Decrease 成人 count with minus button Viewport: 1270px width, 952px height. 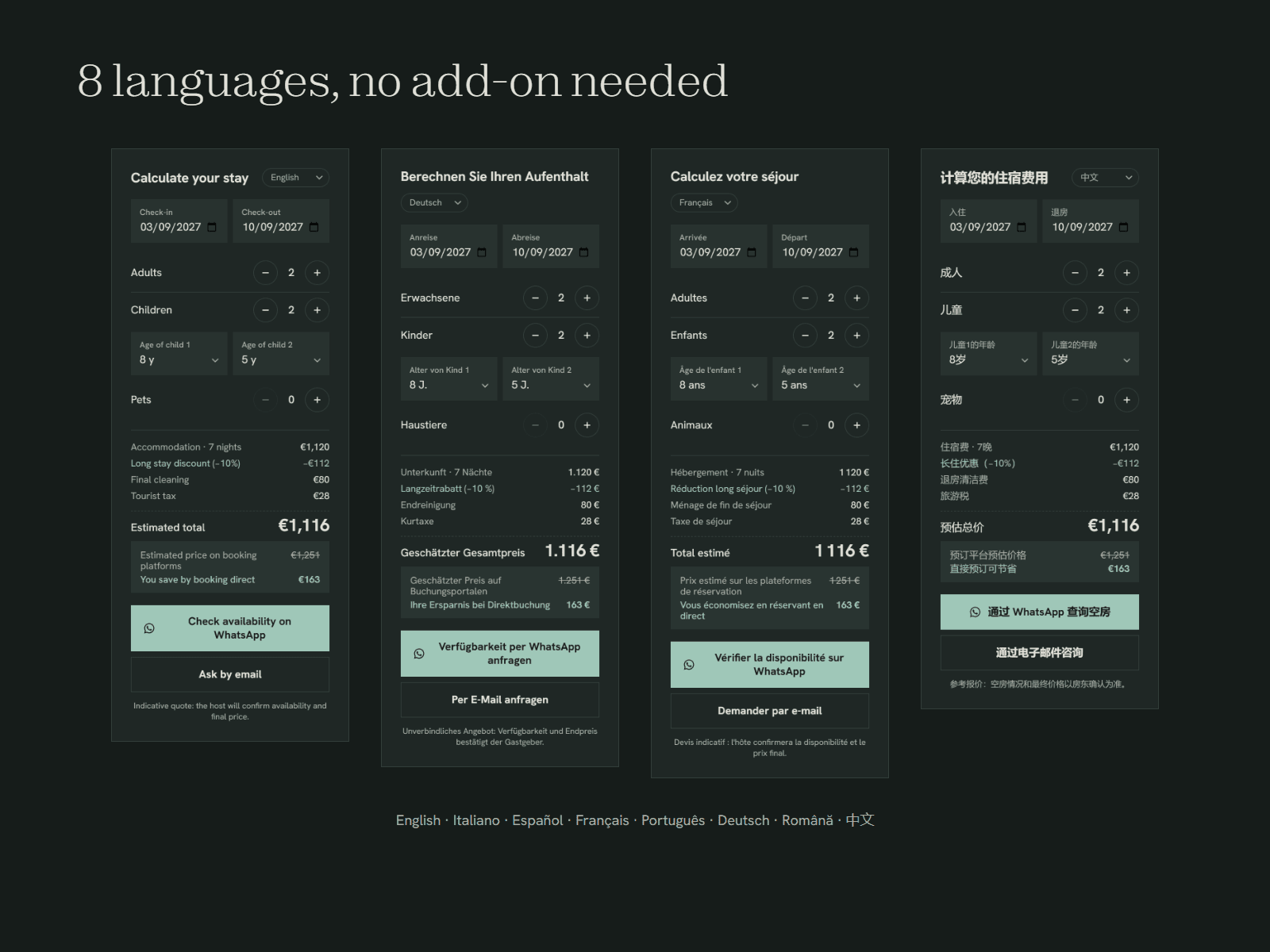pos(1075,273)
